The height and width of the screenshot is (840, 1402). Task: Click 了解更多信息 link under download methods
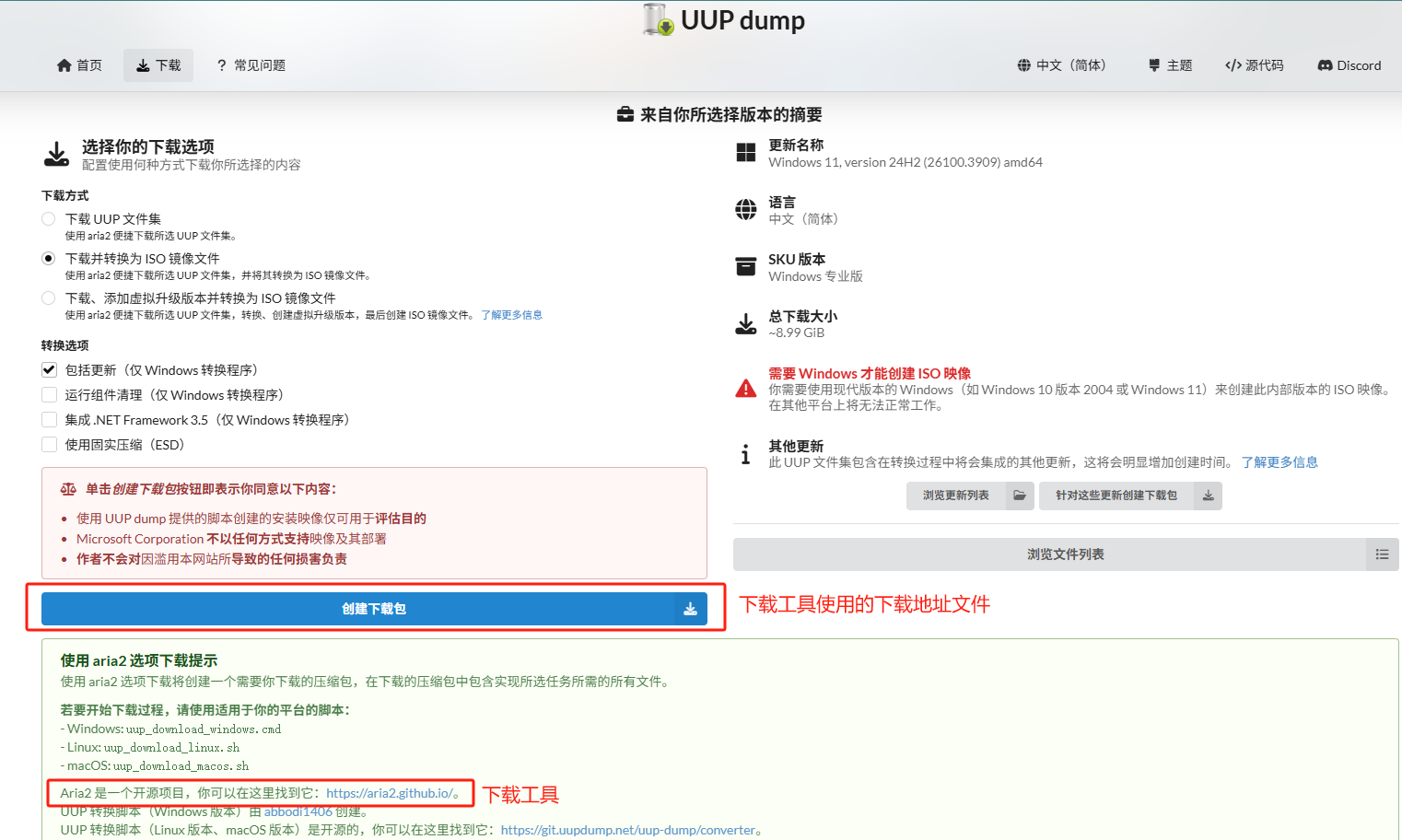click(x=511, y=315)
